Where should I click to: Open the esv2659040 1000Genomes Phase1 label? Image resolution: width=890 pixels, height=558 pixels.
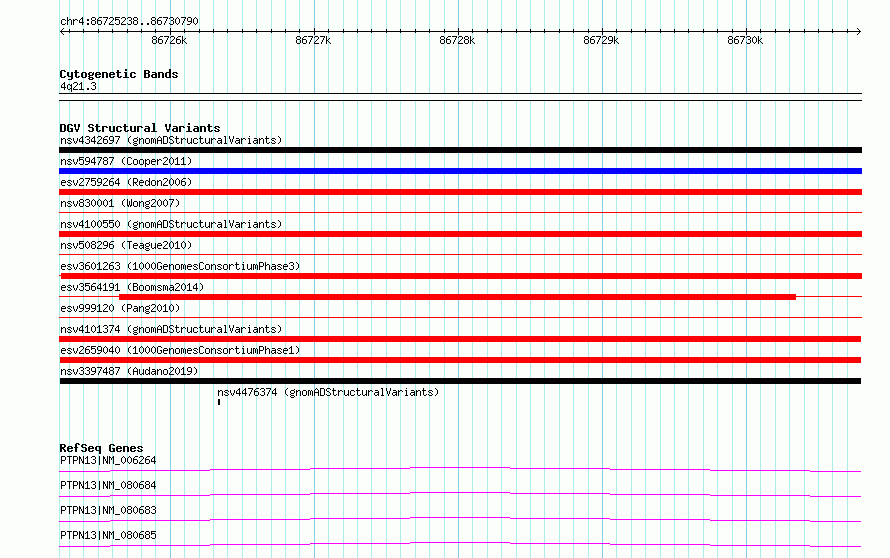tap(180, 350)
